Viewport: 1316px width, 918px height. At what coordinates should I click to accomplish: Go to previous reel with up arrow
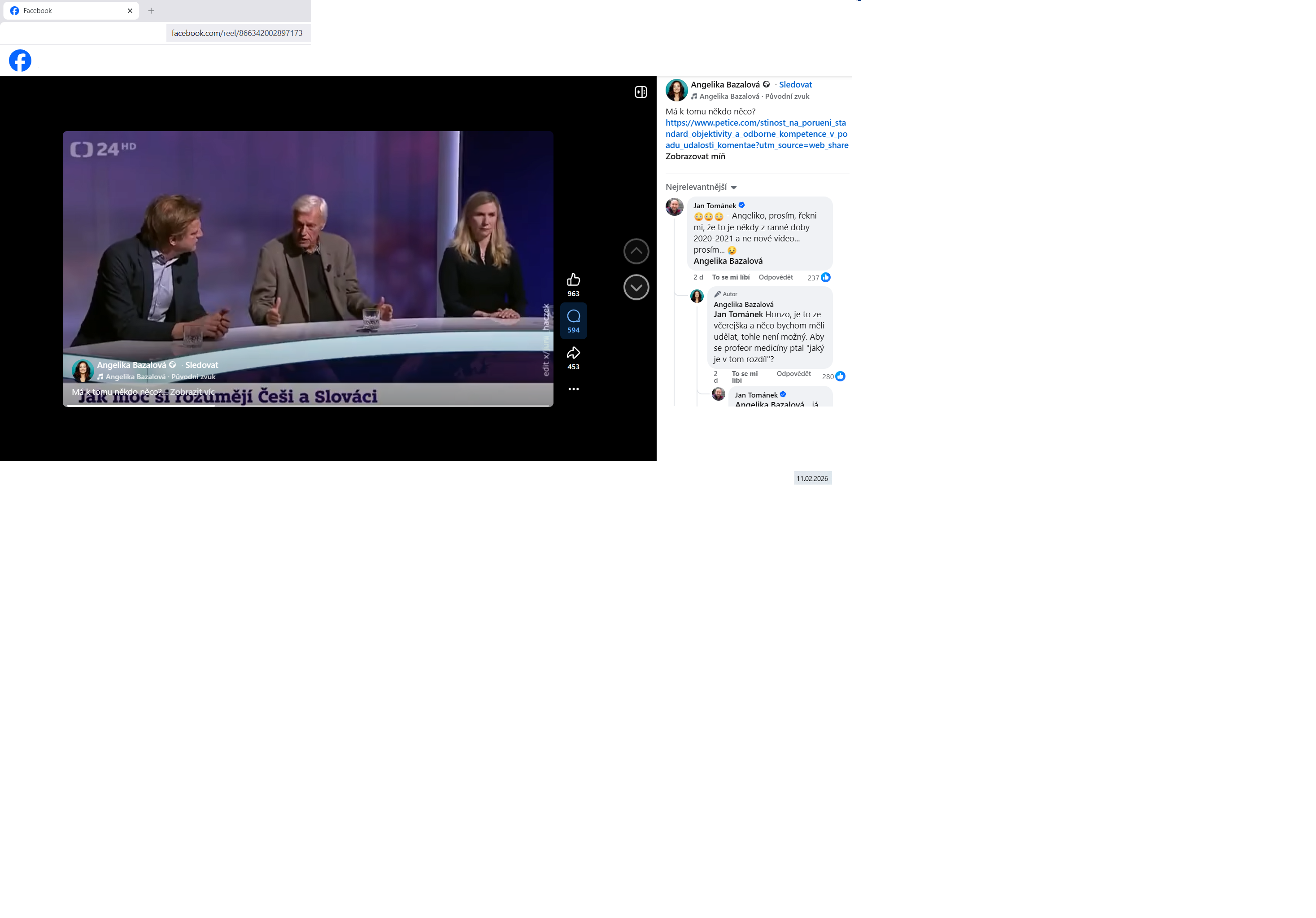(x=636, y=251)
